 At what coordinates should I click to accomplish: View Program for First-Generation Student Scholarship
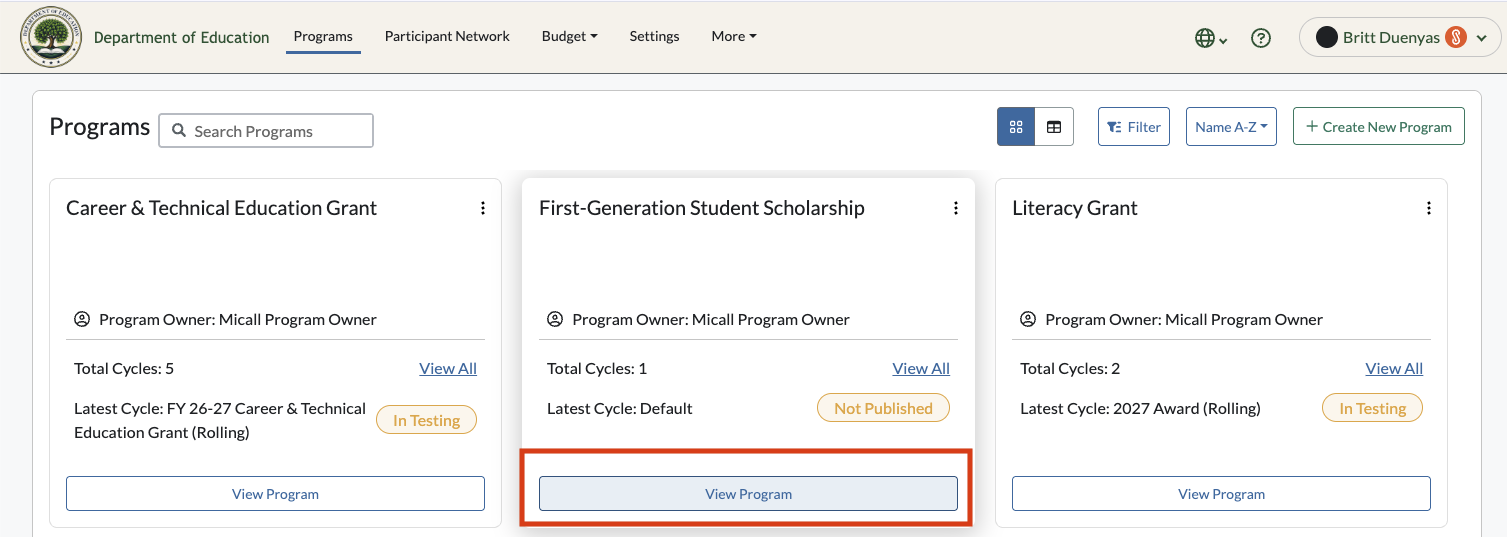(748, 494)
